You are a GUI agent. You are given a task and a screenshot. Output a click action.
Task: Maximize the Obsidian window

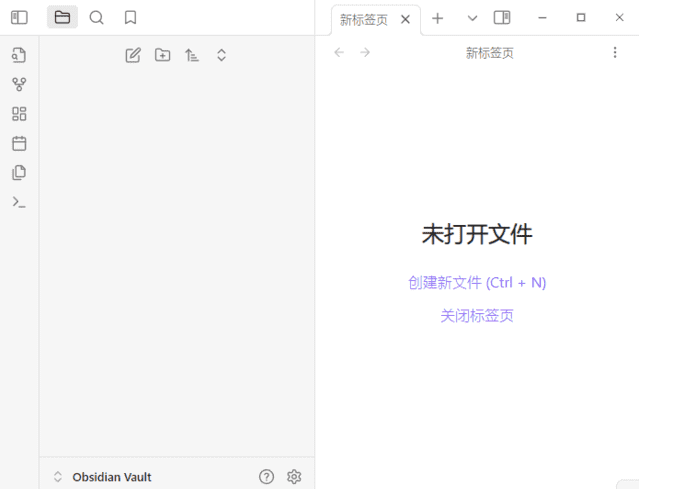point(581,17)
